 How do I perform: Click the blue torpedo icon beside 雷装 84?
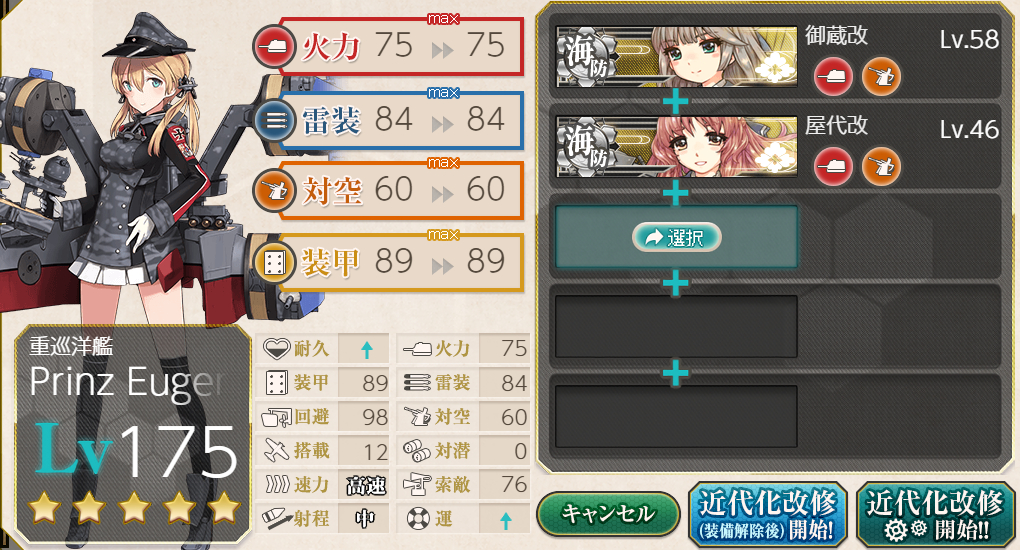click(275, 120)
